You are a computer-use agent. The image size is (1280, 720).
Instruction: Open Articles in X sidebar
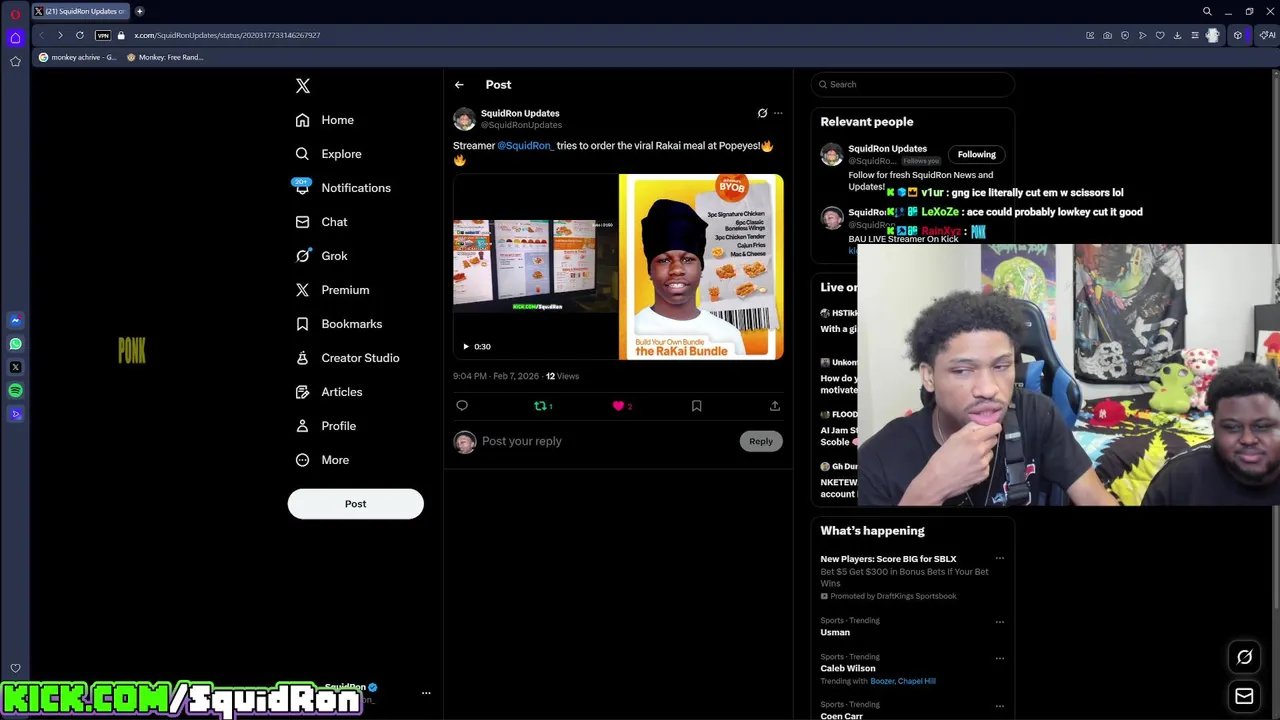[x=329, y=392]
